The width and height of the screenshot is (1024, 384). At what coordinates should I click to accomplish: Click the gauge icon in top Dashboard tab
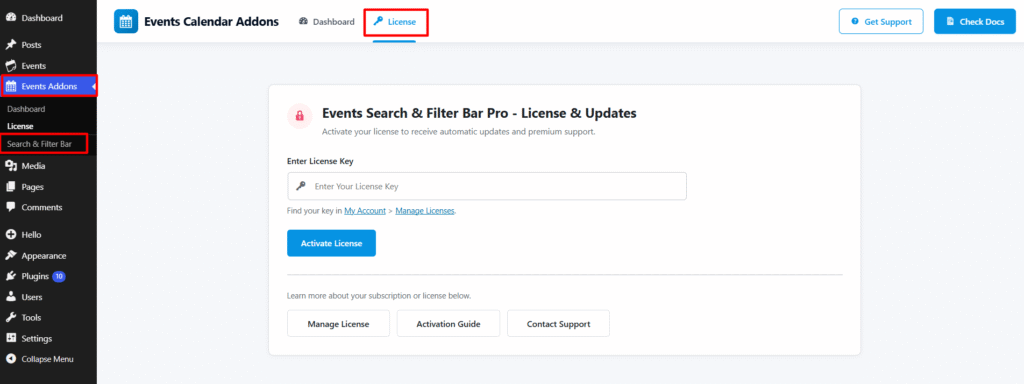(x=303, y=22)
